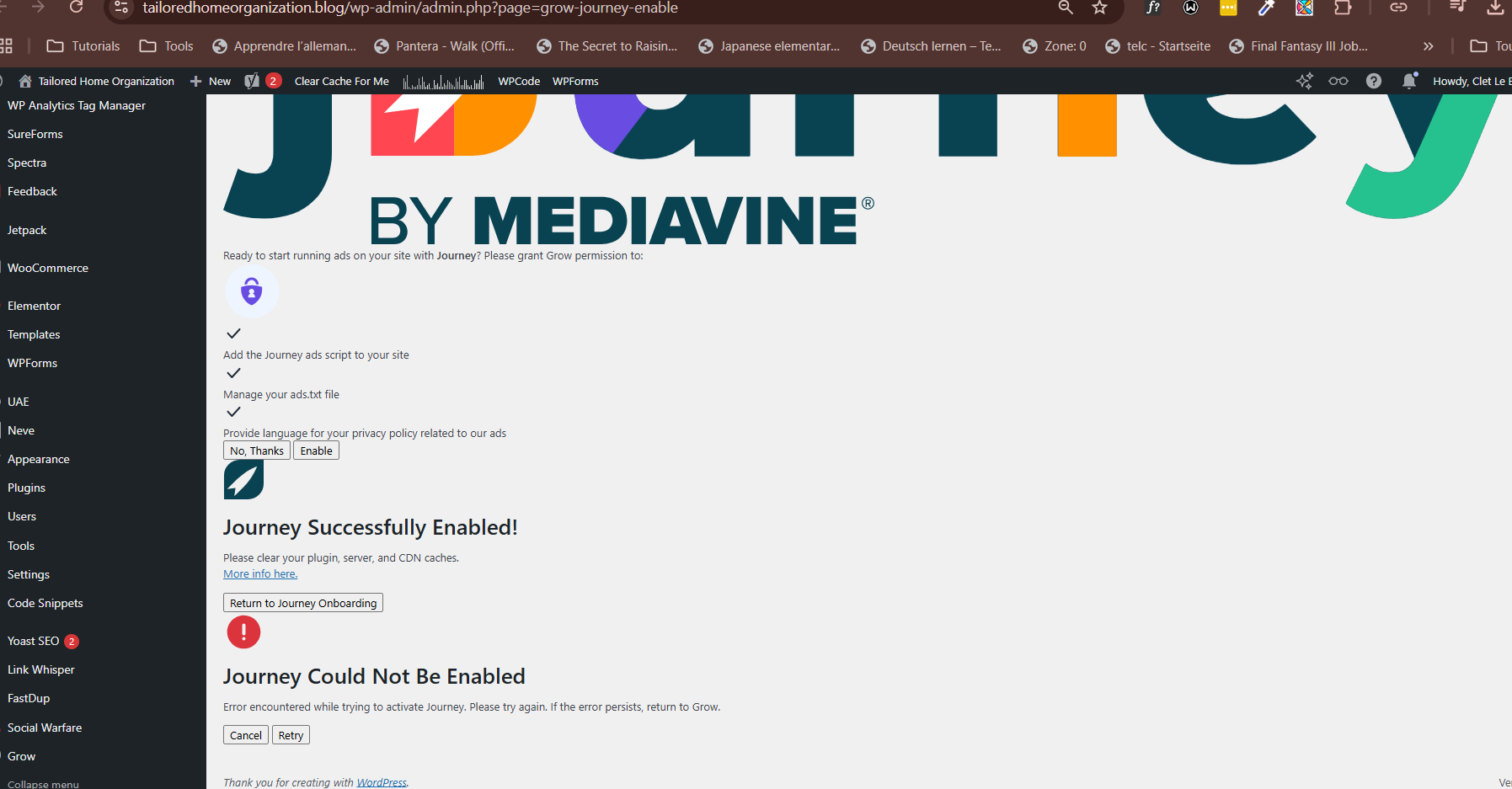Click the browser downloads icon
The image size is (1512, 789).
(x=1495, y=8)
